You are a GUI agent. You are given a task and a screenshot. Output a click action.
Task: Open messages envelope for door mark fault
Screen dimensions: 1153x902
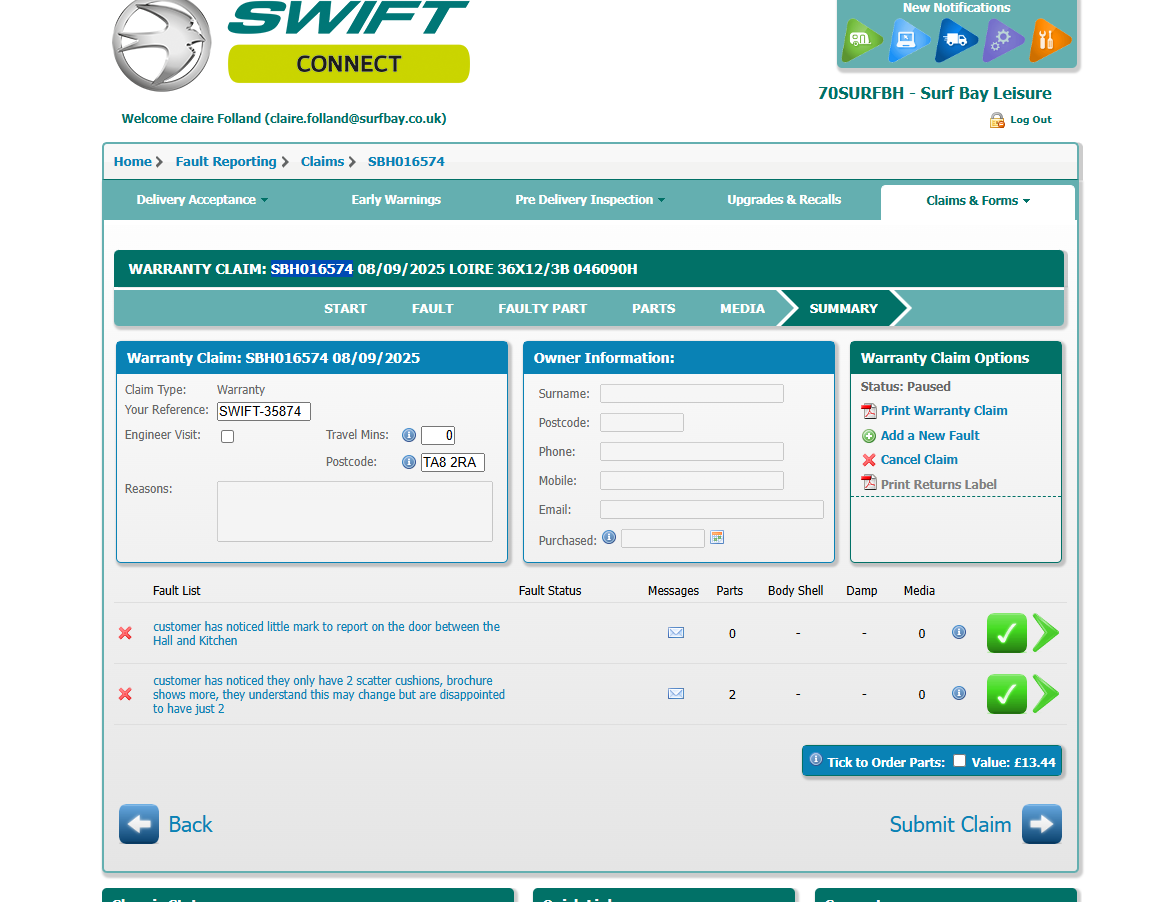click(676, 633)
